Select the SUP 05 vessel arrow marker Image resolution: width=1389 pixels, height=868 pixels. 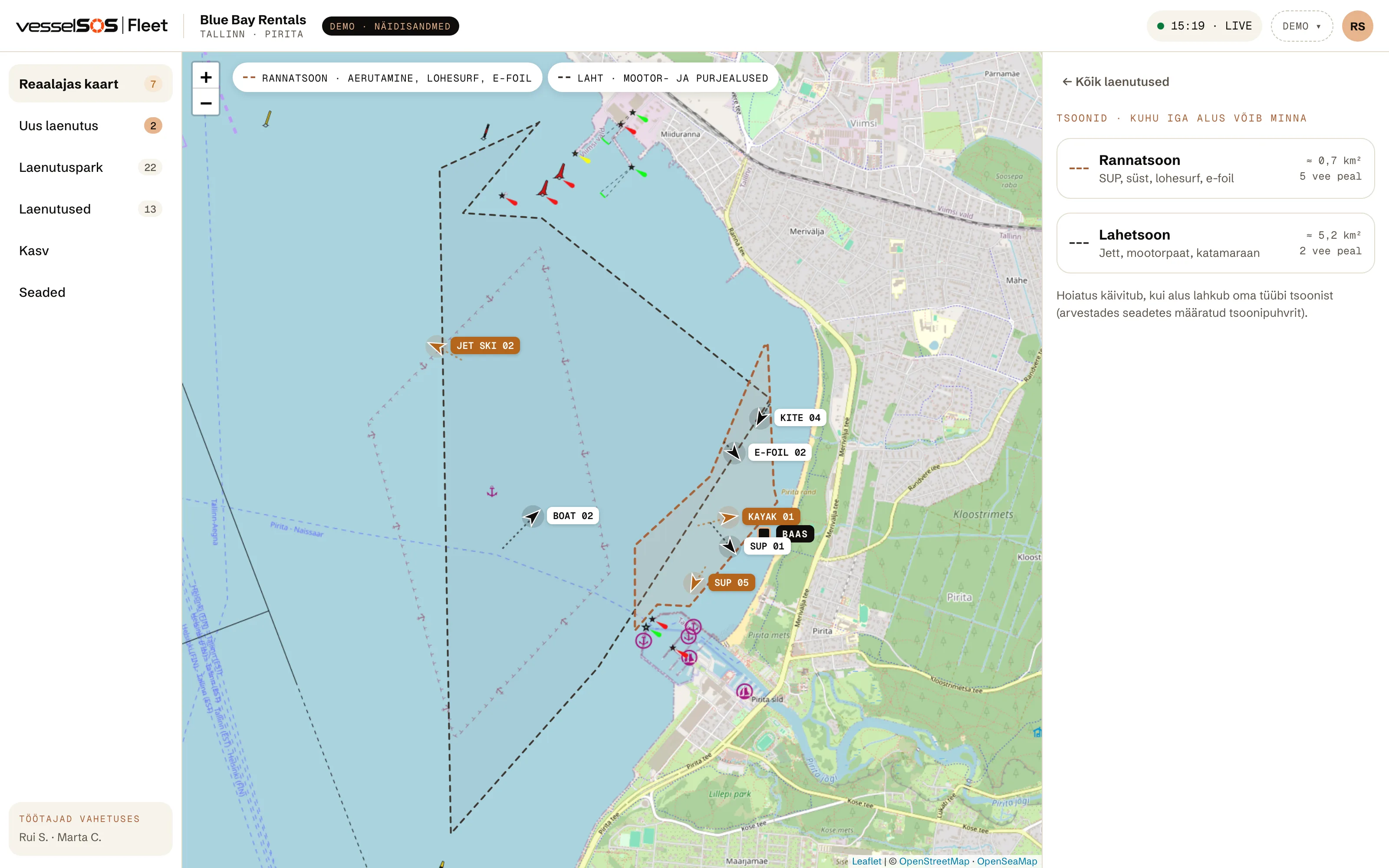(694, 583)
